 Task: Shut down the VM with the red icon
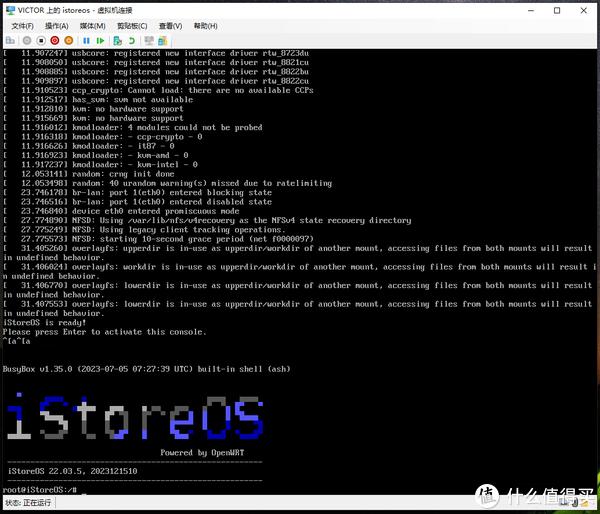click(x=55, y=41)
